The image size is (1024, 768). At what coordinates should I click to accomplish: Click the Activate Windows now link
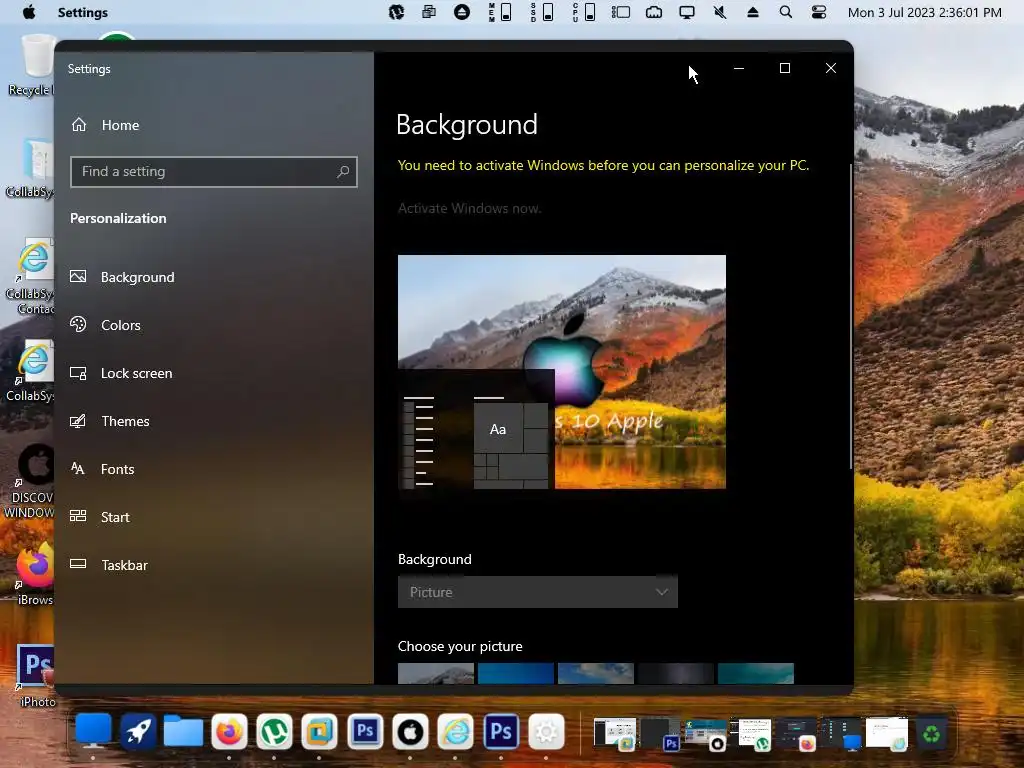(469, 208)
